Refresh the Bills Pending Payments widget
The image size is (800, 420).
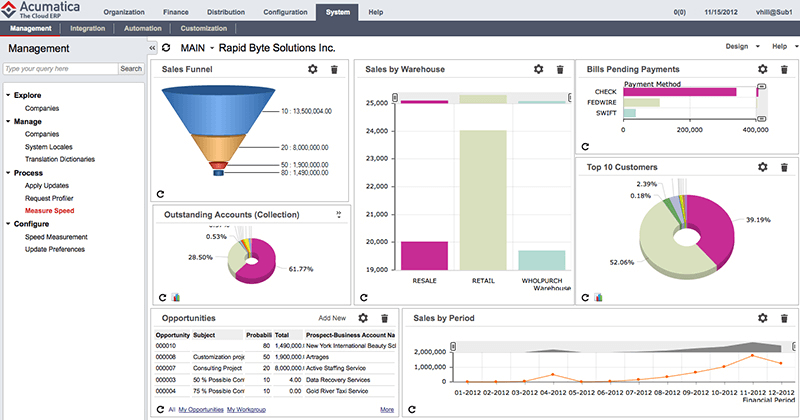585,146
